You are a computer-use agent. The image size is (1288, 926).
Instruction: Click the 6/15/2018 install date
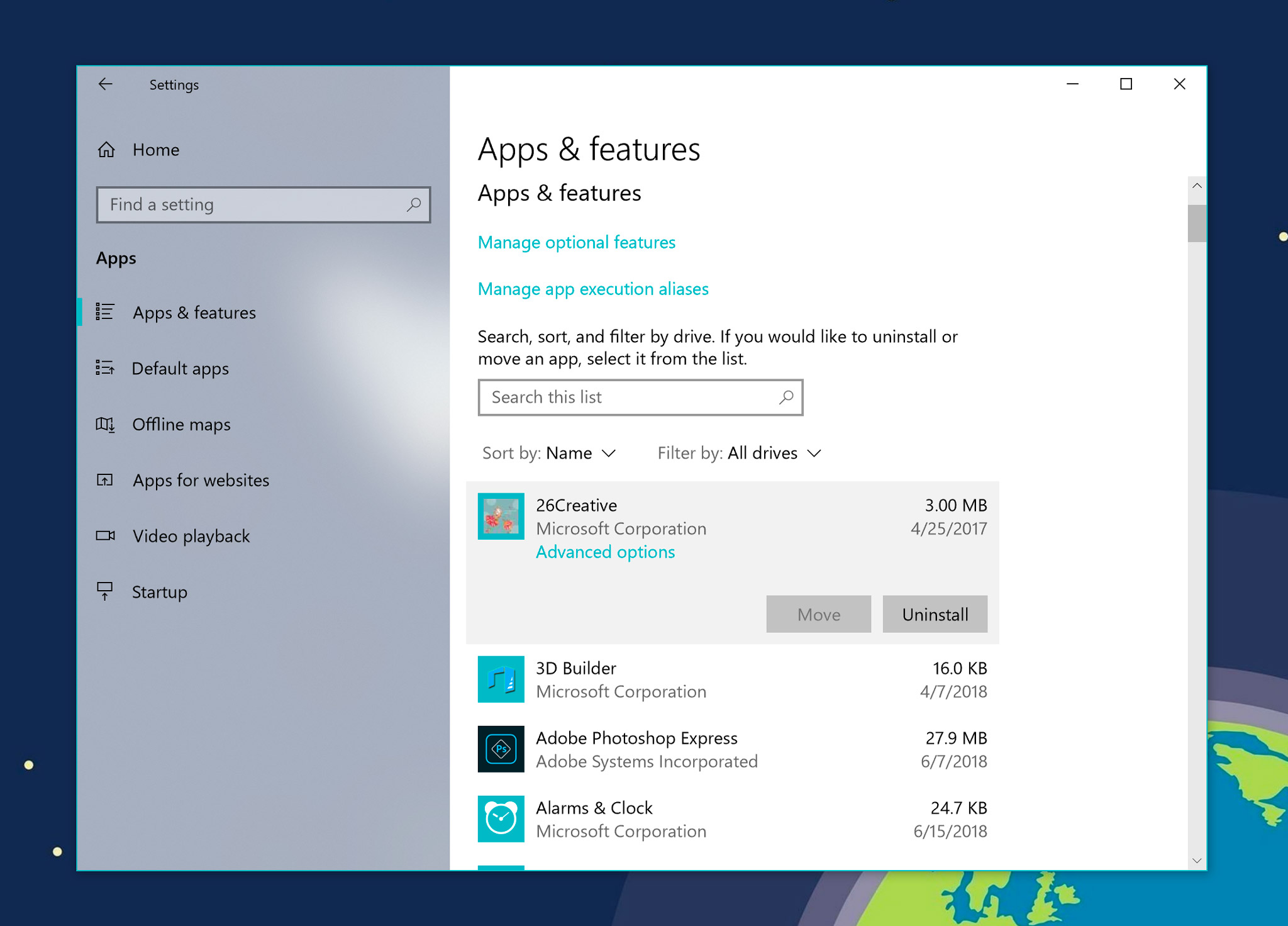pos(950,831)
